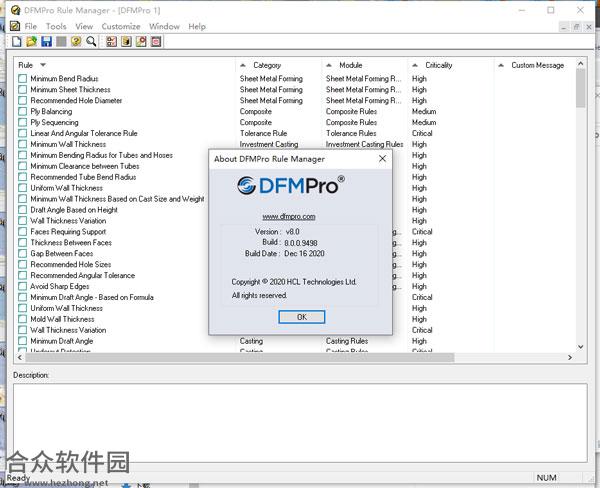This screenshot has width=600, height=488.
Task: Restore the inner DFMPro 1 document window
Action: 576,27
